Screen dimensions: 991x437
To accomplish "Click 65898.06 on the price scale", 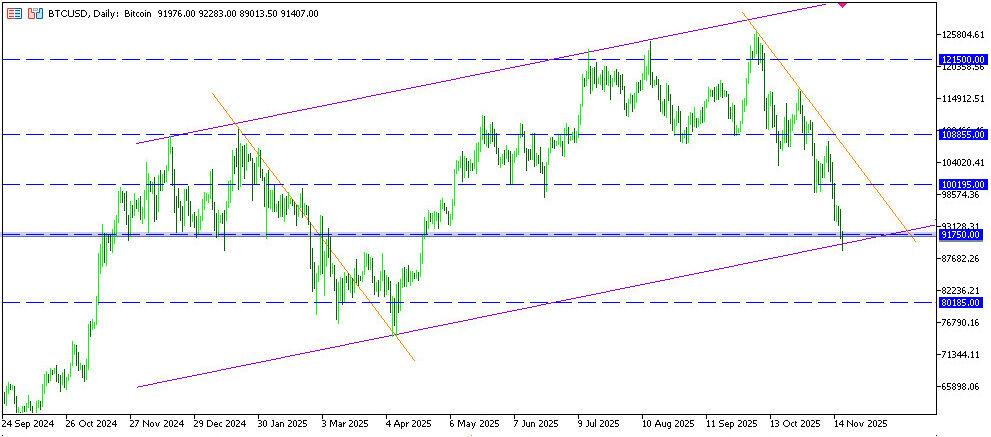I will point(962,387).
